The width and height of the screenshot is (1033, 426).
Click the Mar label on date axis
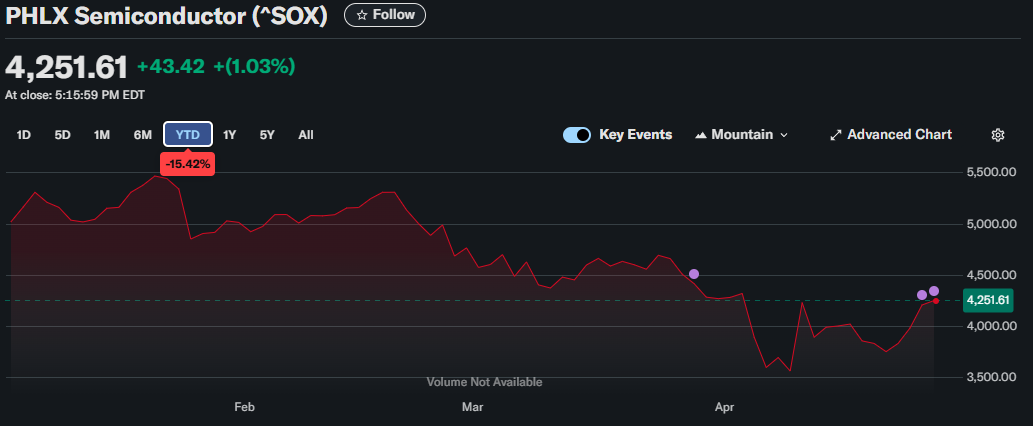point(472,408)
